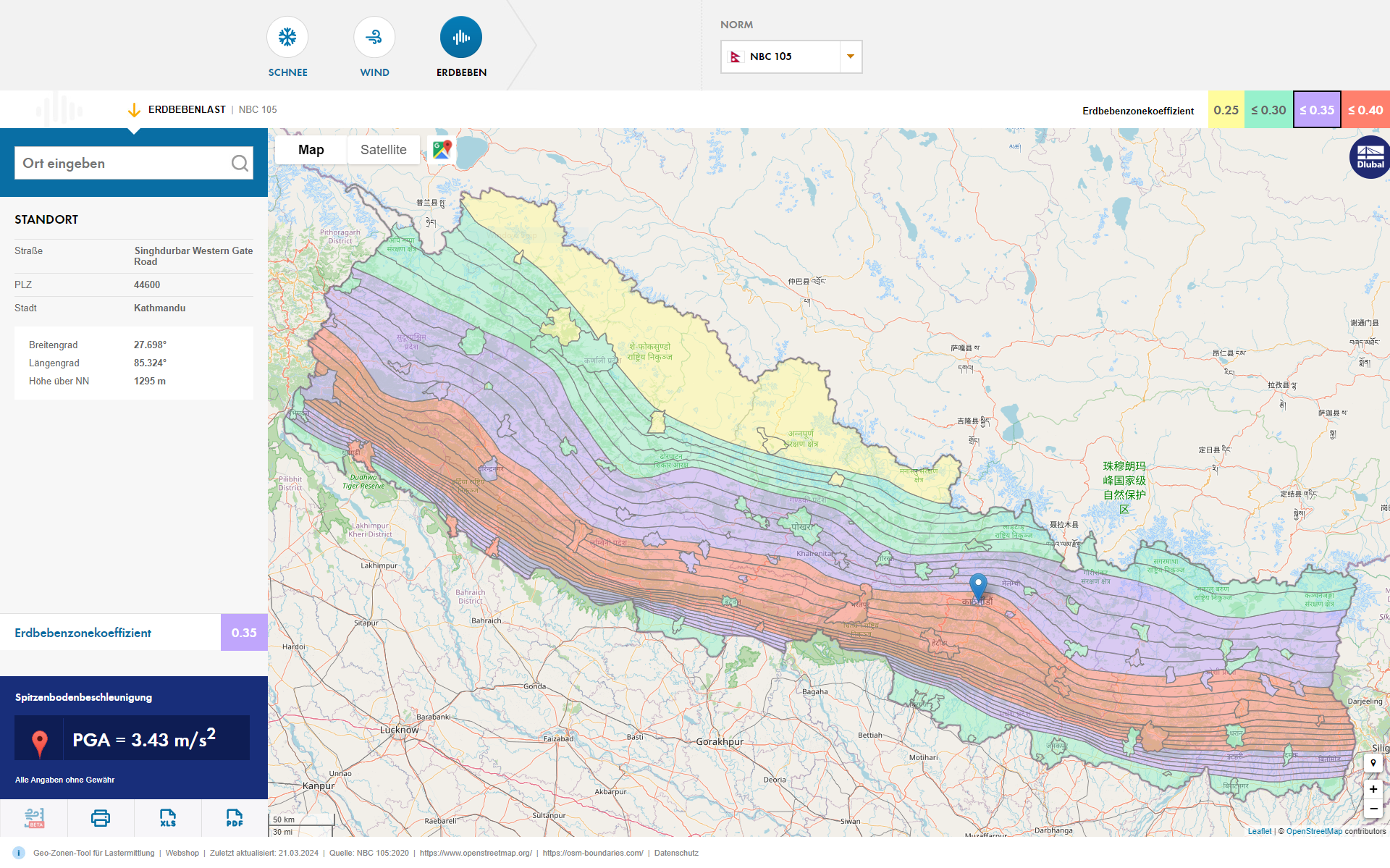Open the BETA wind tool icon
The width and height of the screenshot is (1390, 868).
[33, 818]
